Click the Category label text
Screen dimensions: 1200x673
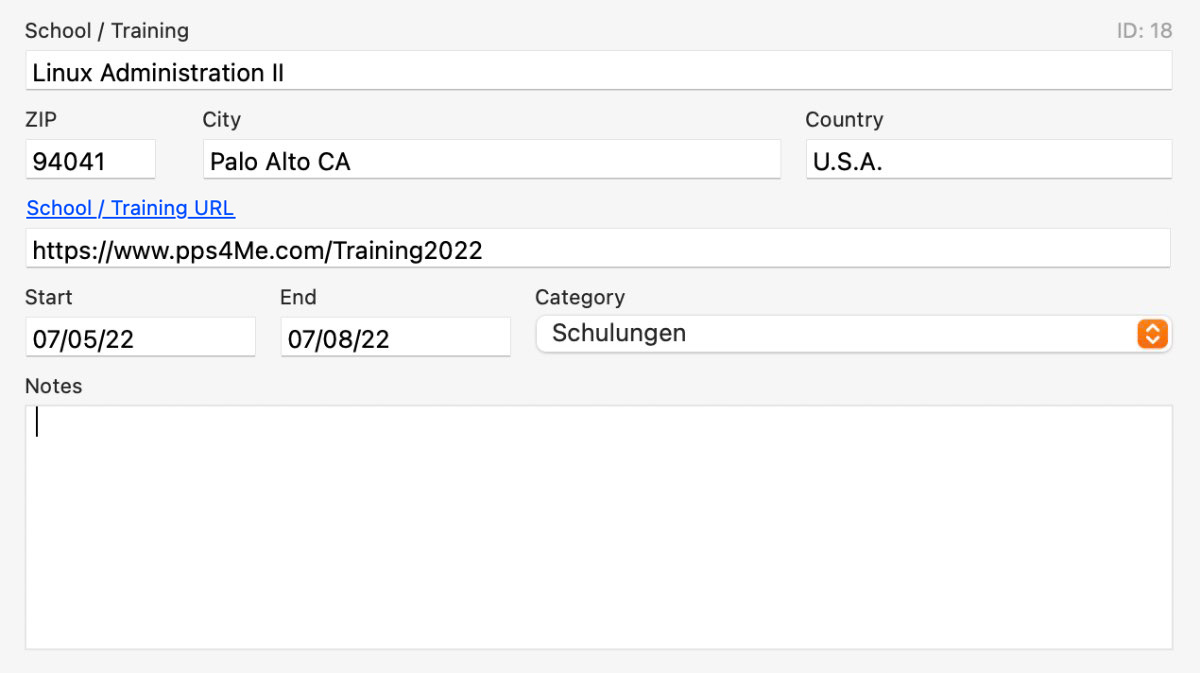(580, 297)
